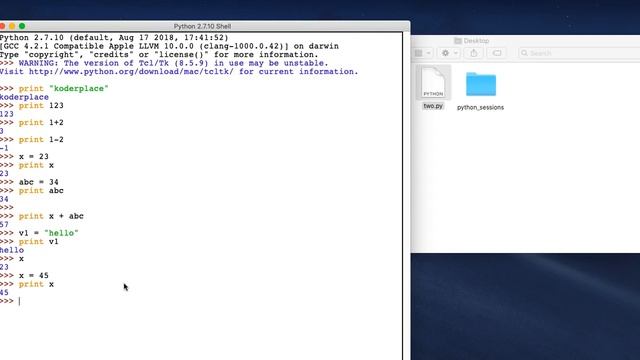Expand the Action menu arrow beside the gear
Screen dimensions: 640x360
pyautogui.click(x=456, y=53)
